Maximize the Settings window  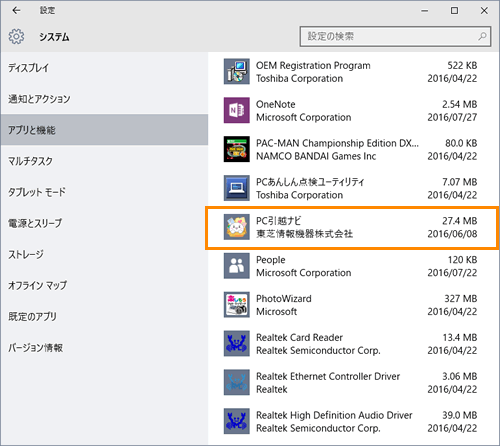pos(454,11)
